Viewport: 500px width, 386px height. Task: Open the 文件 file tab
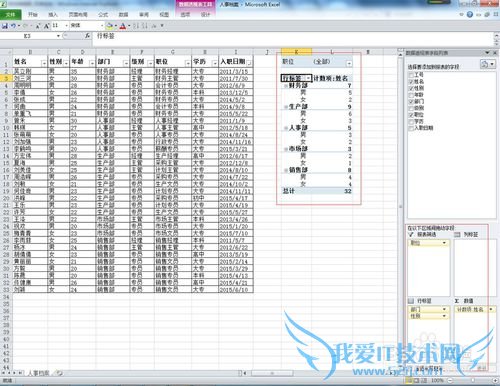coord(11,15)
